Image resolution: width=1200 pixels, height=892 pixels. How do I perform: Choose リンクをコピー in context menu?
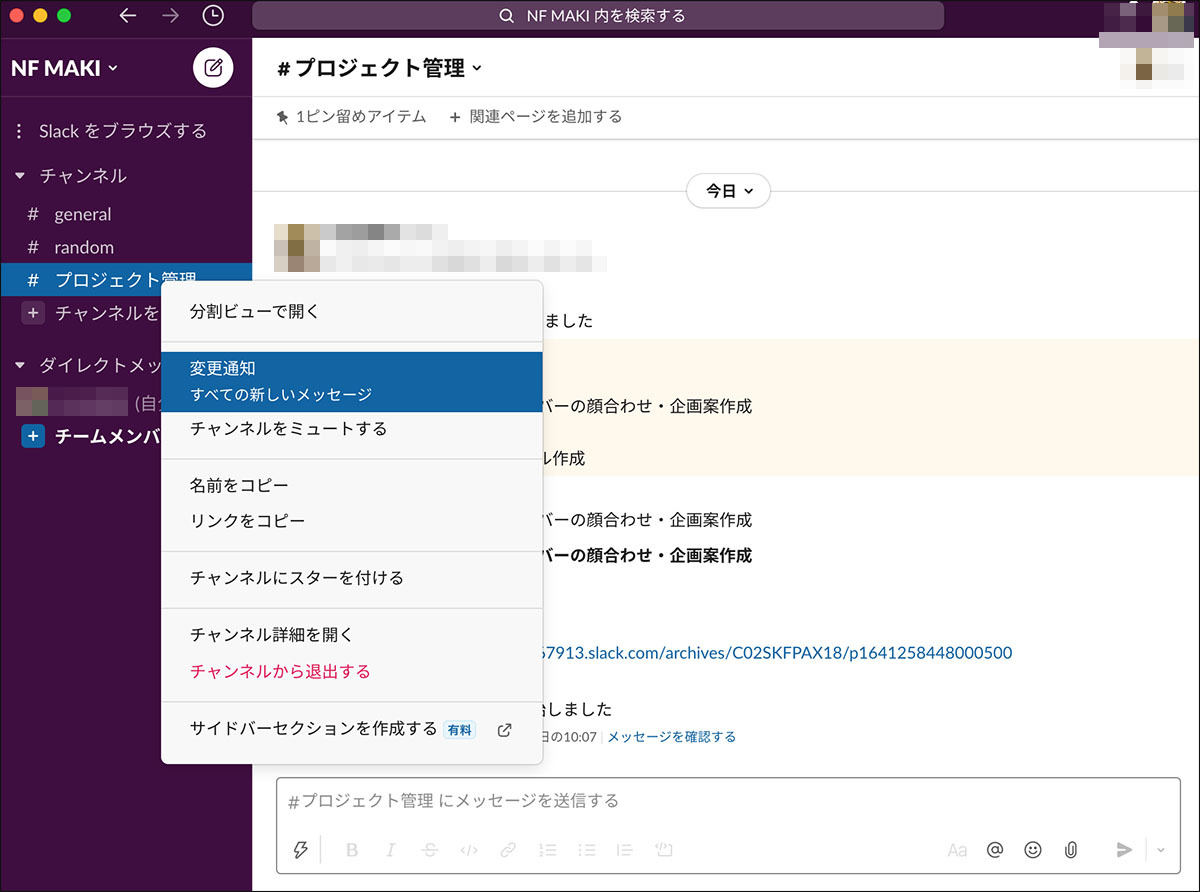352,521
